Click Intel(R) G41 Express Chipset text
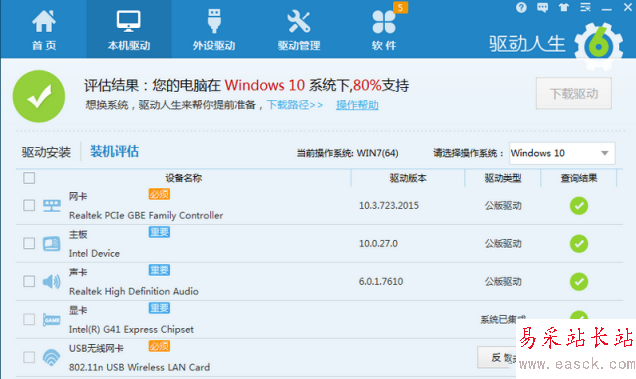Viewport: 636px width, 379px height. click(x=131, y=329)
